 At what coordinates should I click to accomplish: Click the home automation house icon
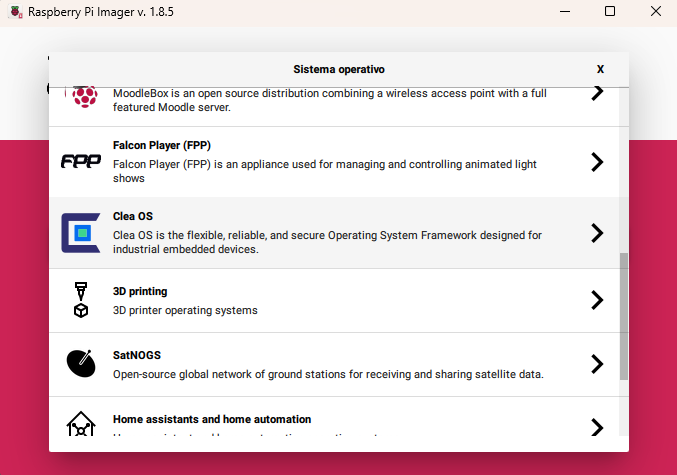click(x=81, y=424)
